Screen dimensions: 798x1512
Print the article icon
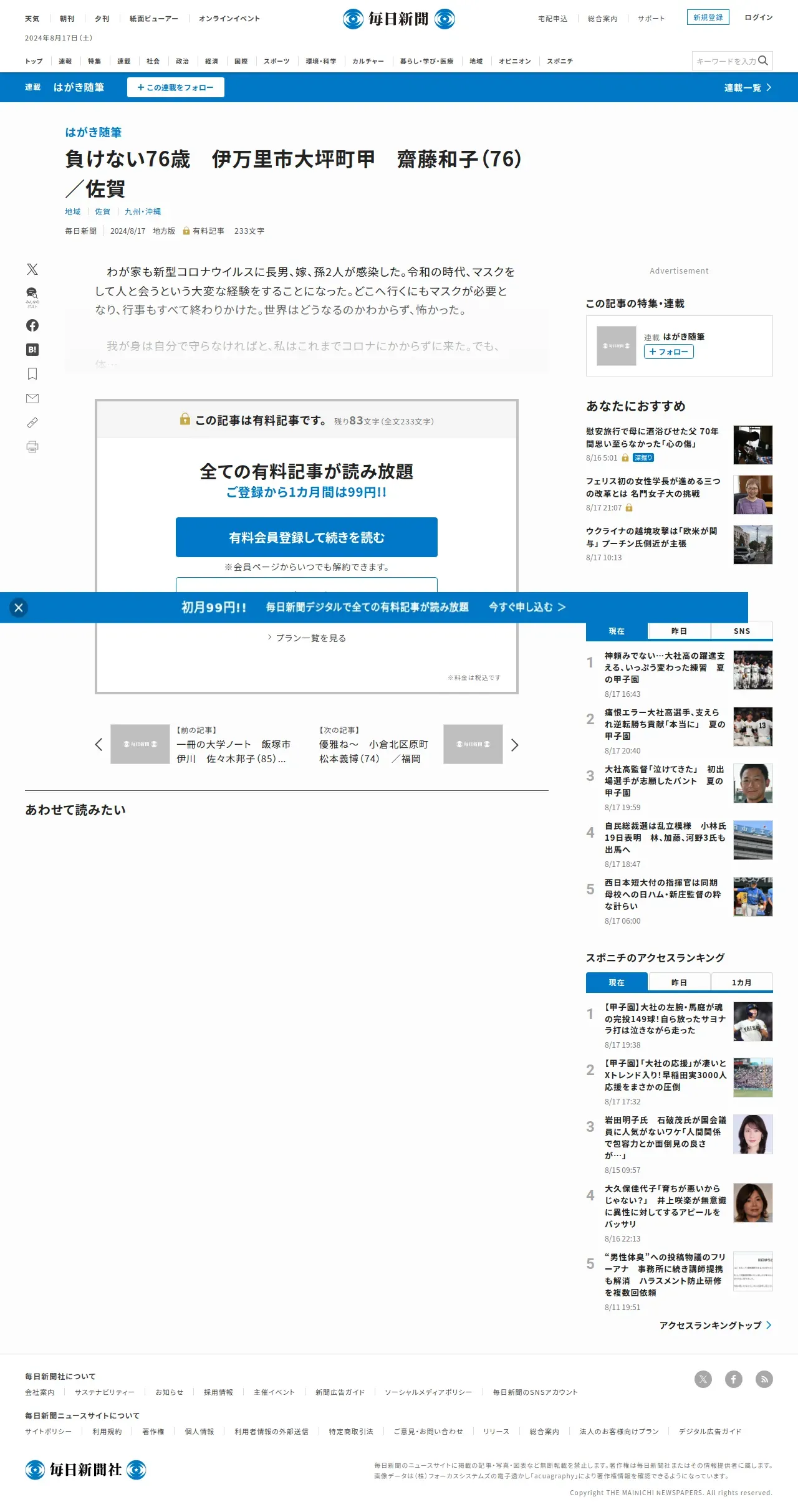32,447
